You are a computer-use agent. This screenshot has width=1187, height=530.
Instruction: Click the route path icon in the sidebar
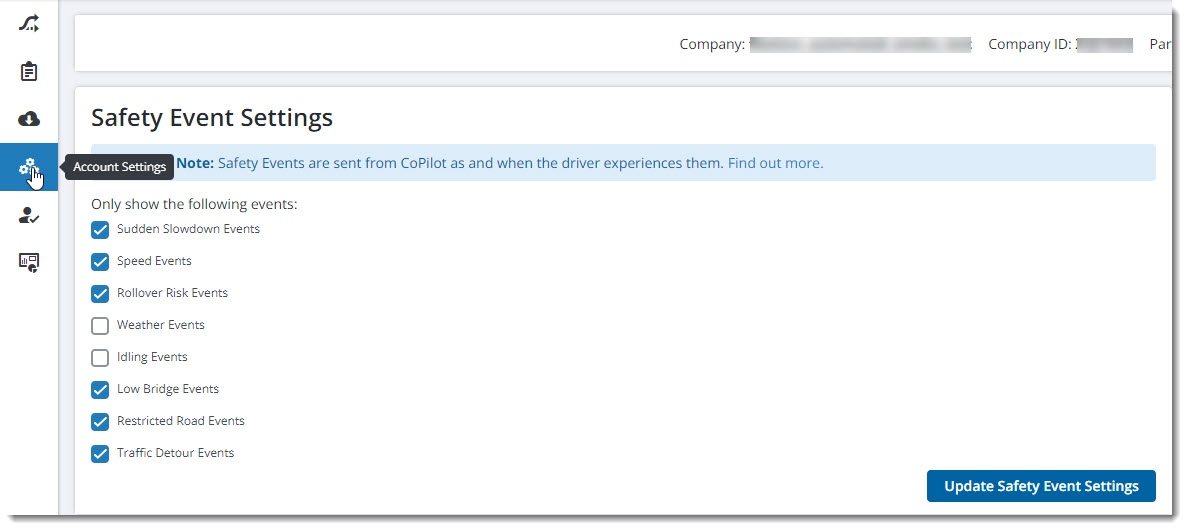coord(29,23)
